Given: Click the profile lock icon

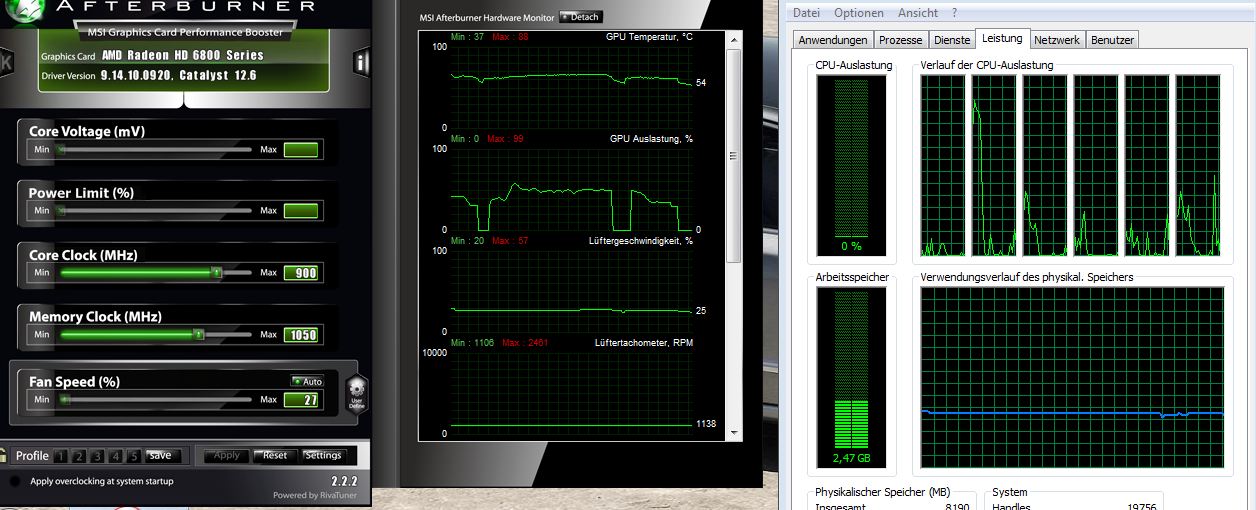Looking at the screenshot, I should pyautogui.click(x=5, y=456).
